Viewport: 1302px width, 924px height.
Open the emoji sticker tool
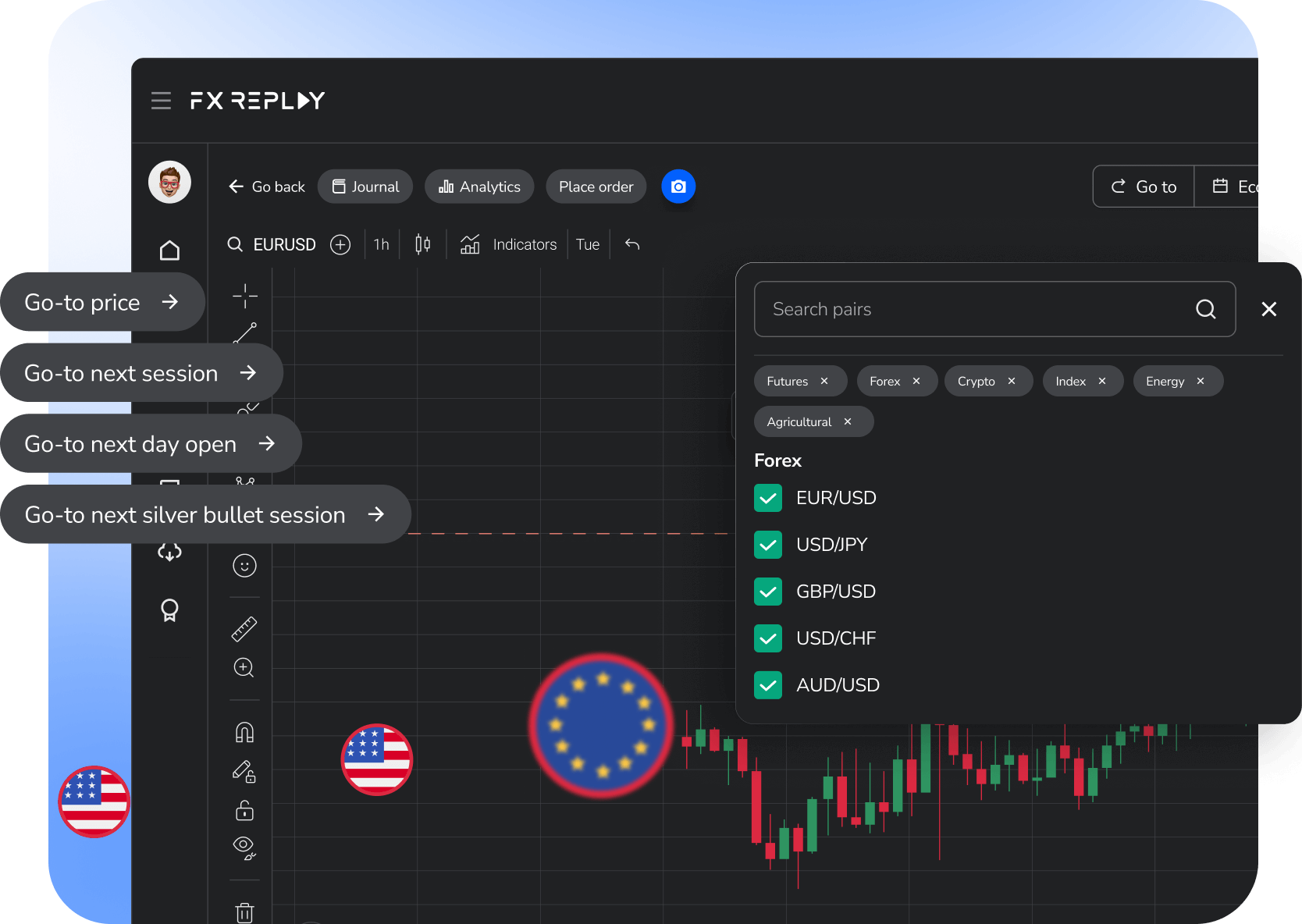pos(244,565)
